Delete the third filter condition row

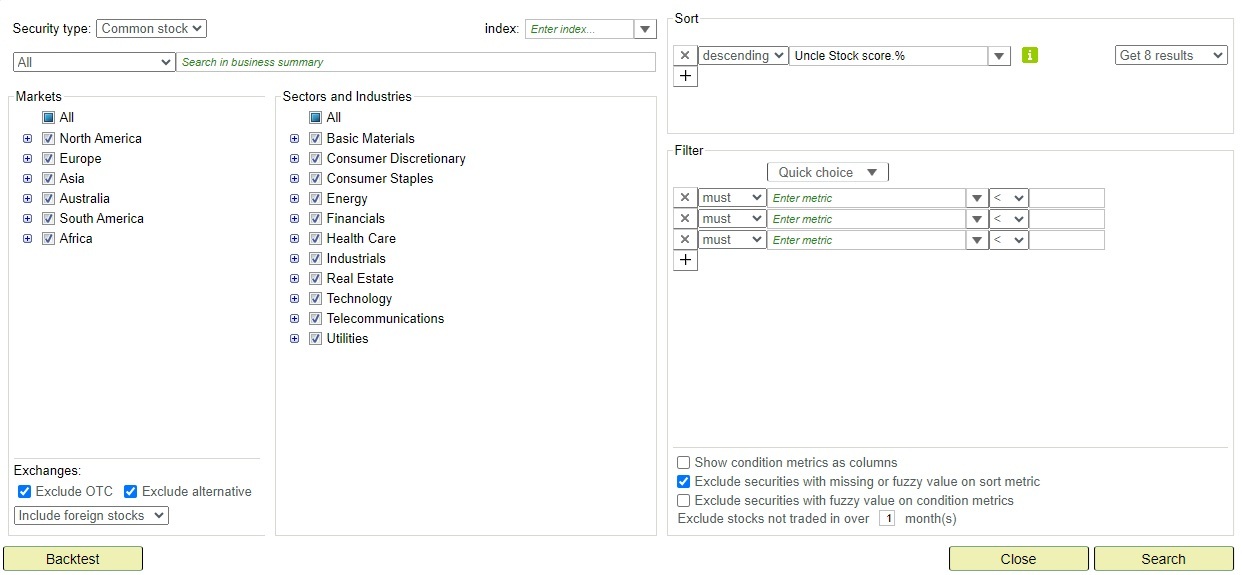pos(685,240)
